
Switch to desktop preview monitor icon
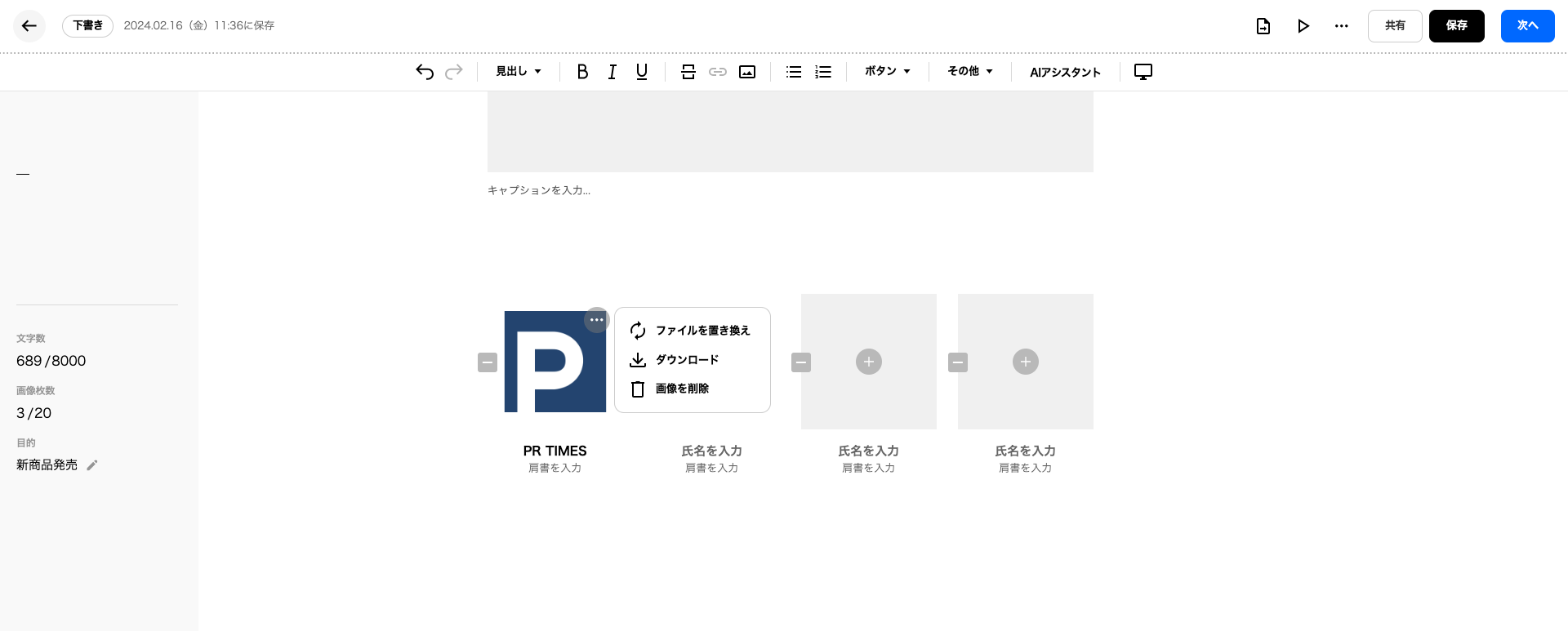click(x=1143, y=72)
